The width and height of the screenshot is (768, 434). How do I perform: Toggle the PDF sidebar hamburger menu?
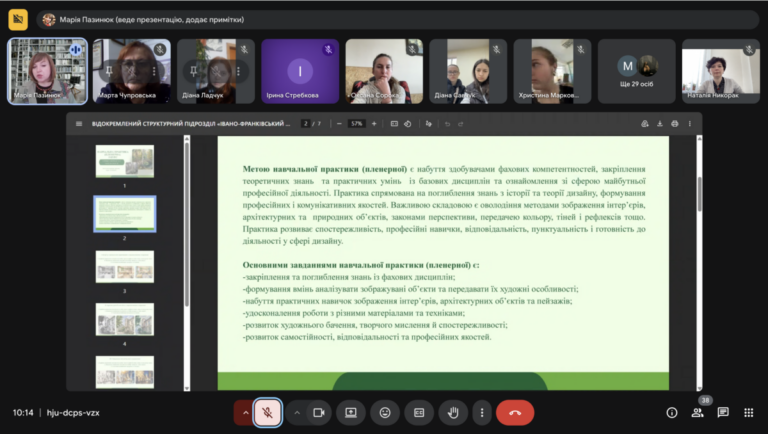(79, 124)
